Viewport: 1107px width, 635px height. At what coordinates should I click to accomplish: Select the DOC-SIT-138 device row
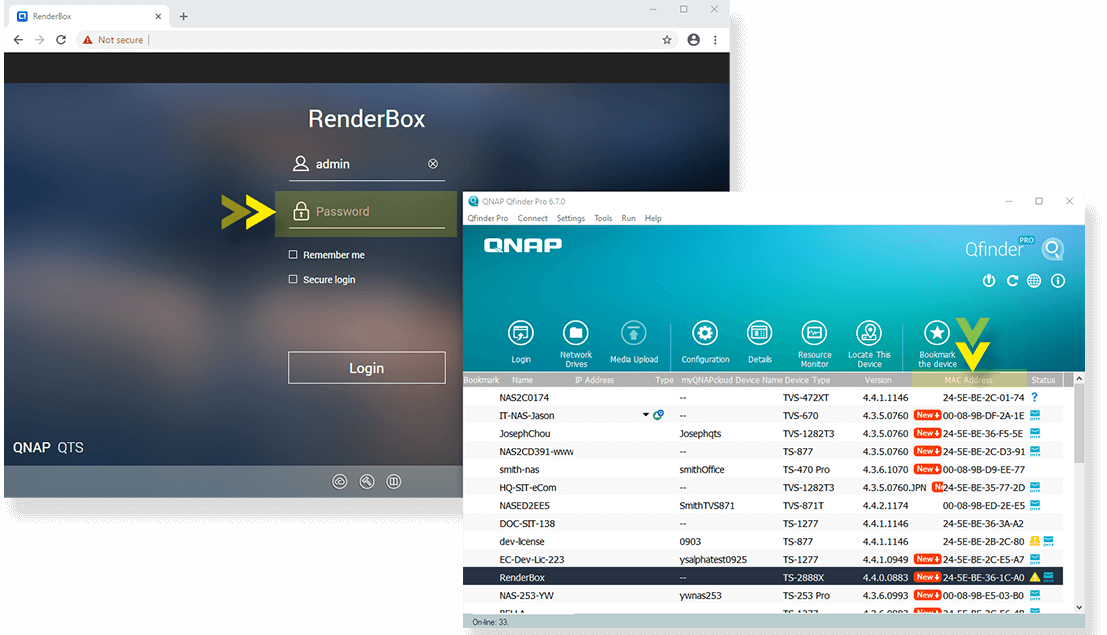point(762,523)
